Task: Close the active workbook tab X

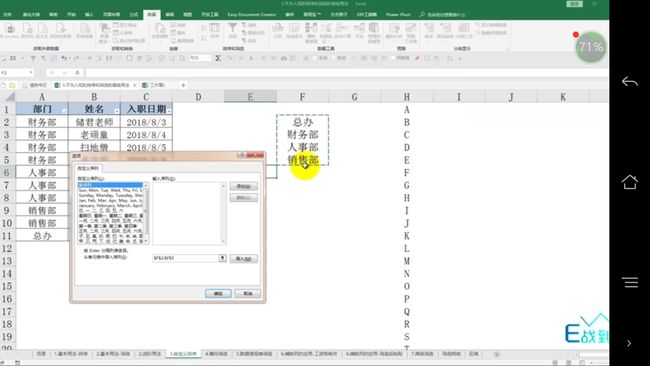Action: (x=135, y=85)
